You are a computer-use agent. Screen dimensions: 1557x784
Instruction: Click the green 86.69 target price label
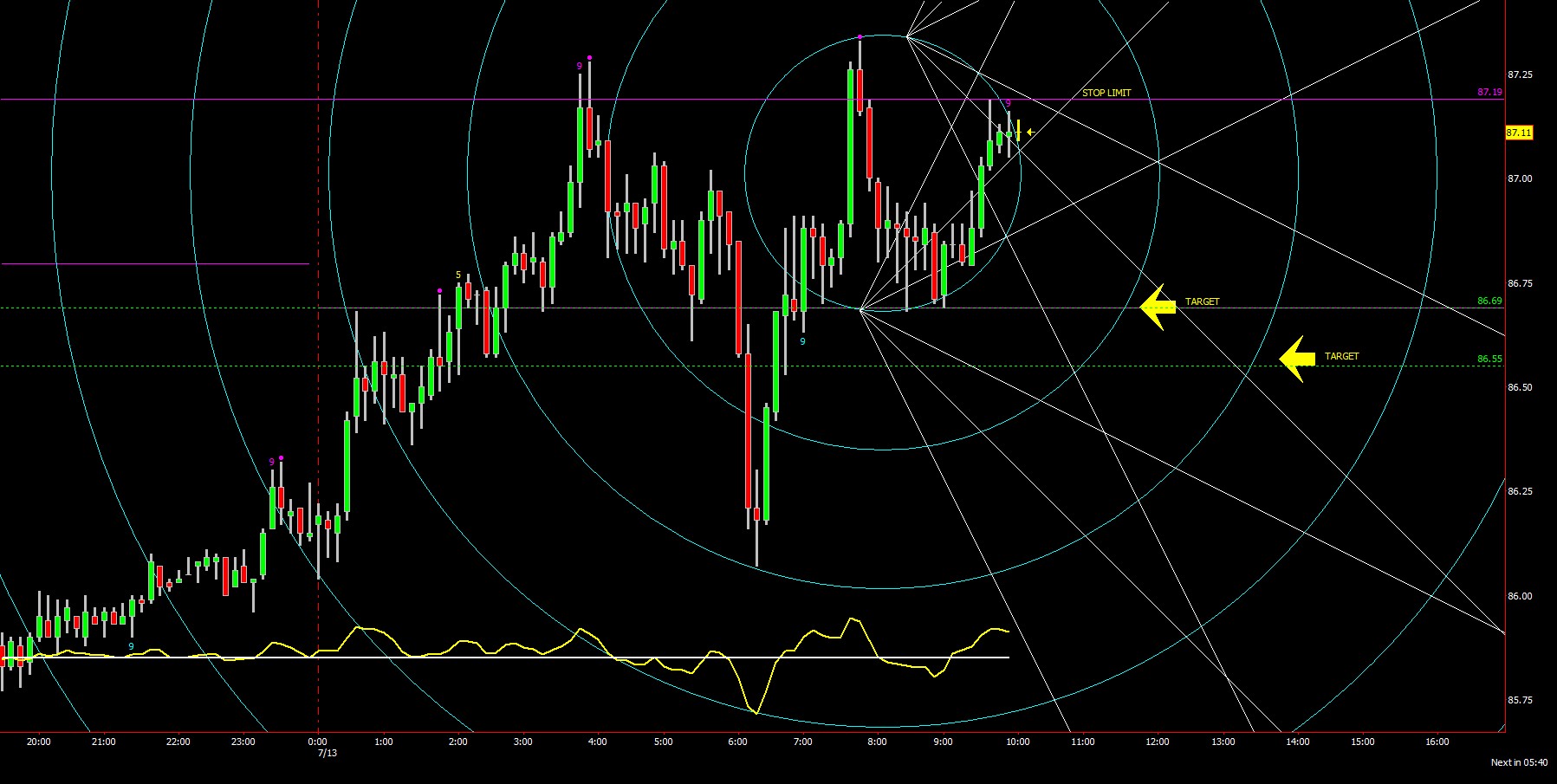click(1489, 301)
